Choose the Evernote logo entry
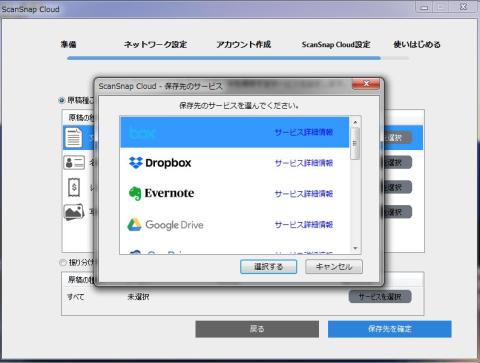Screen dimensions: 480x363 tap(161, 193)
